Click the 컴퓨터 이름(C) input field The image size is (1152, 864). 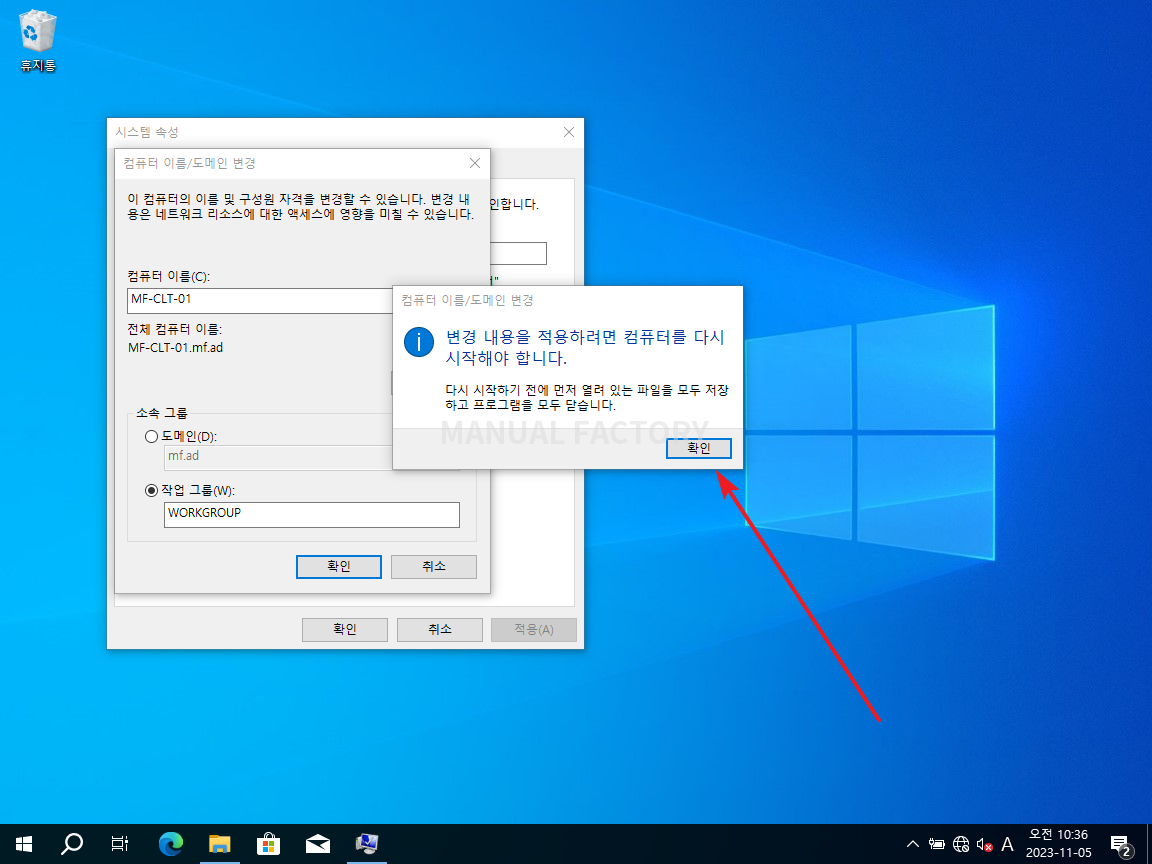[x=260, y=300]
